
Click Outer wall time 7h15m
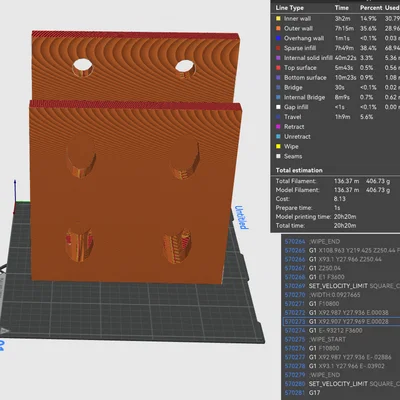pos(344,29)
